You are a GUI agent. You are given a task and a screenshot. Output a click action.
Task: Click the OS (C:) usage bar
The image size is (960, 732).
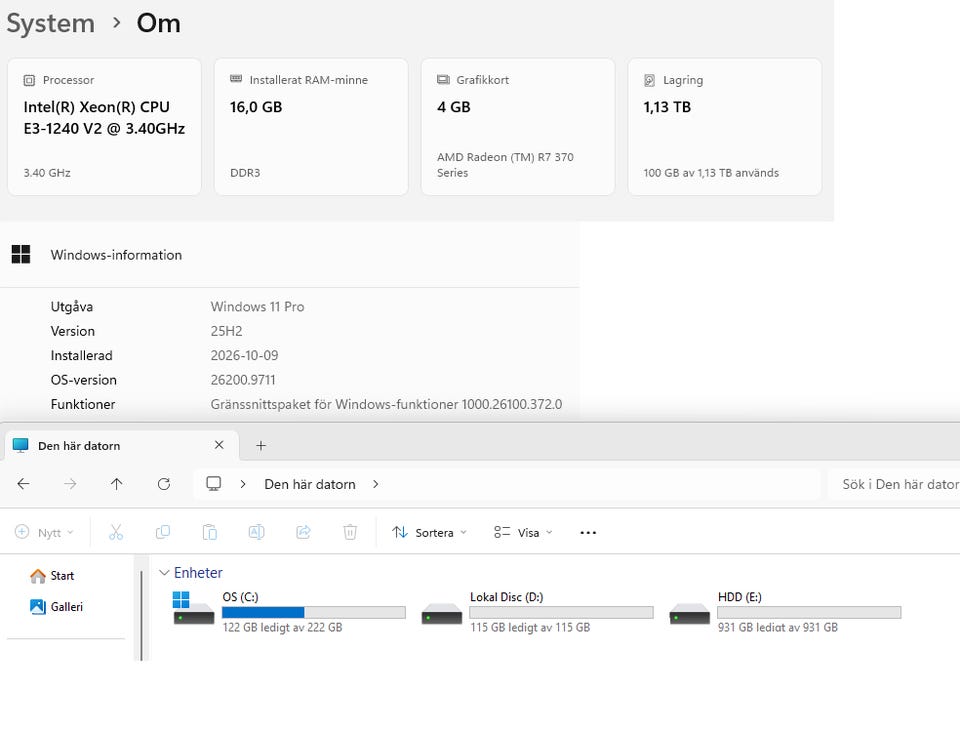coord(313,612)
